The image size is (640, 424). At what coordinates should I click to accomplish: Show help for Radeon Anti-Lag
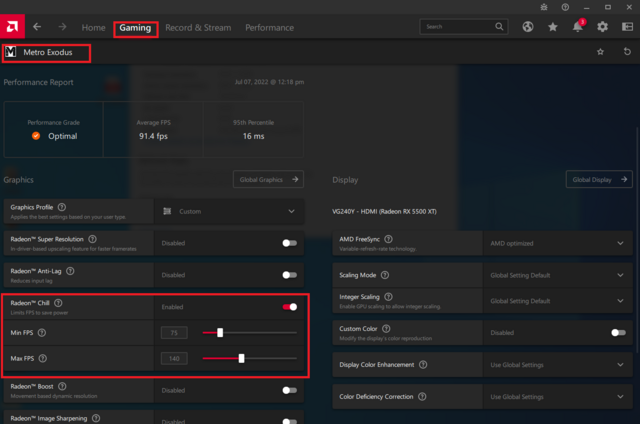coord(70,271)
